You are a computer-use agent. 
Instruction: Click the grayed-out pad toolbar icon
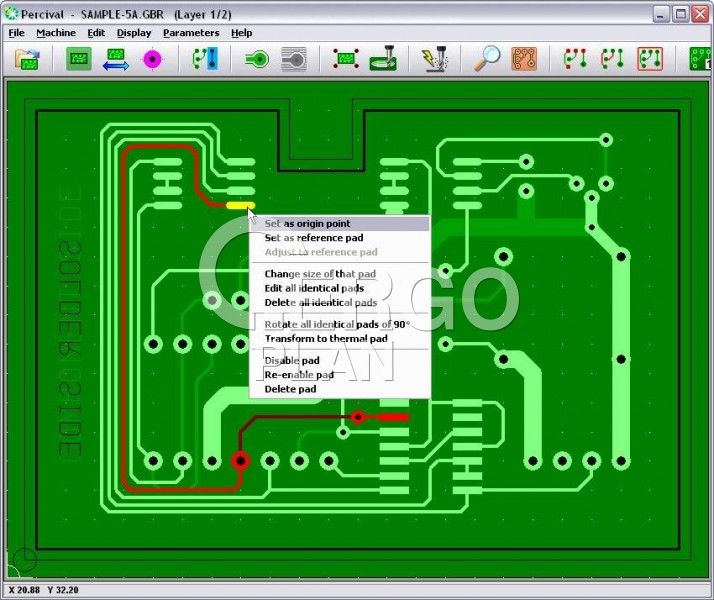click(x=293, y=59)
